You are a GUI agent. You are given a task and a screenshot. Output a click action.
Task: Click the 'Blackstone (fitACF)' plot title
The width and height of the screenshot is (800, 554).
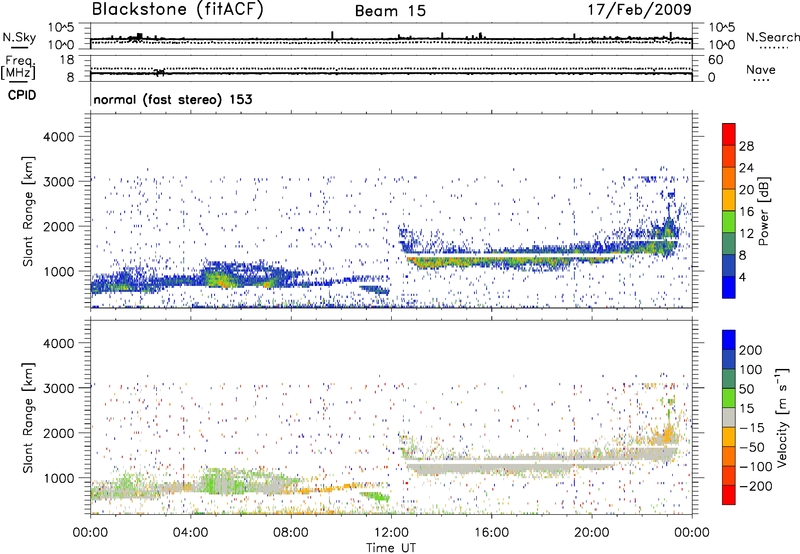click(178, 10)
